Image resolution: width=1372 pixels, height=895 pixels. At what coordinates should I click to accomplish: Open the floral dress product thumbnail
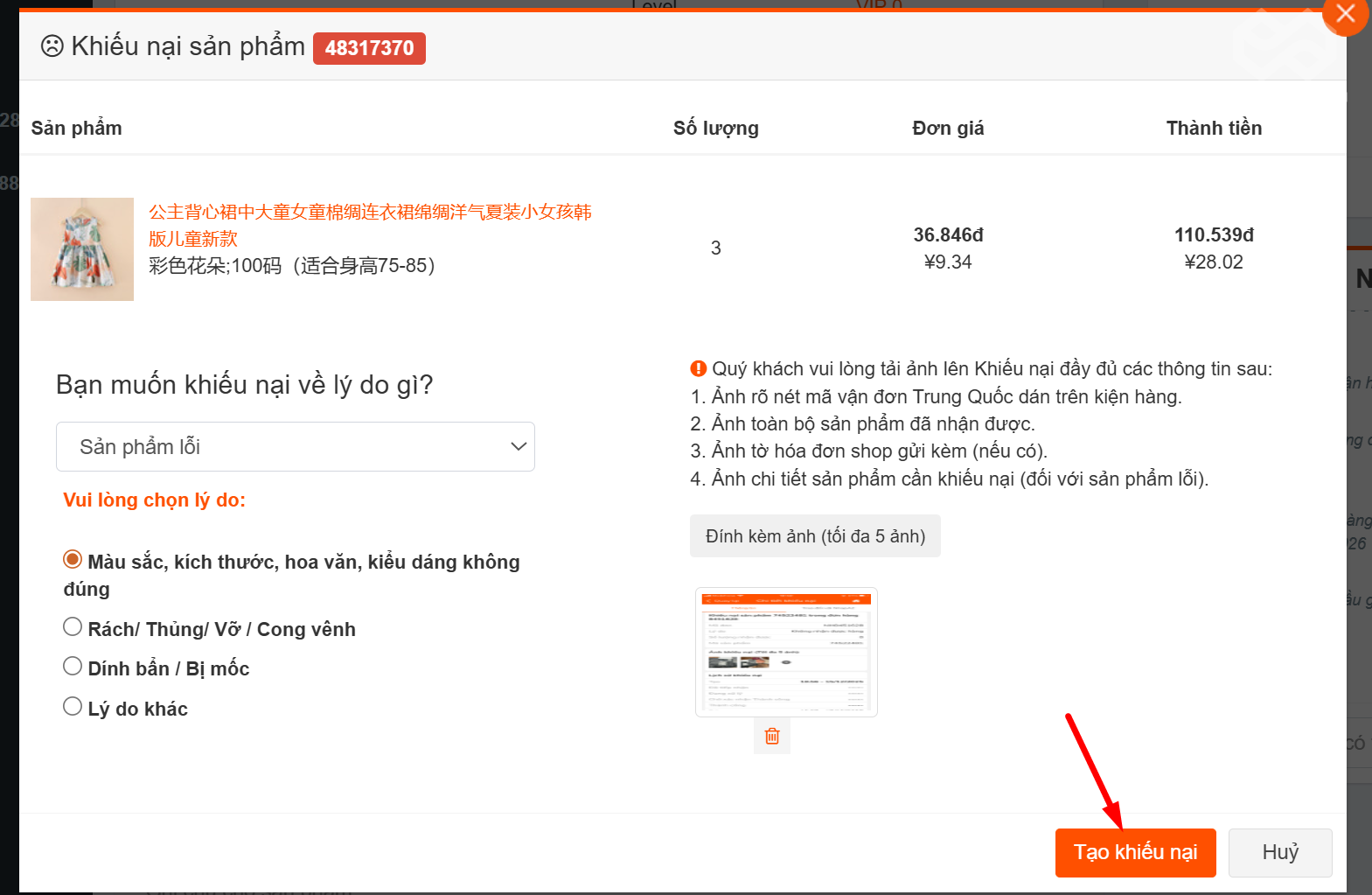(x=82, y=249)
